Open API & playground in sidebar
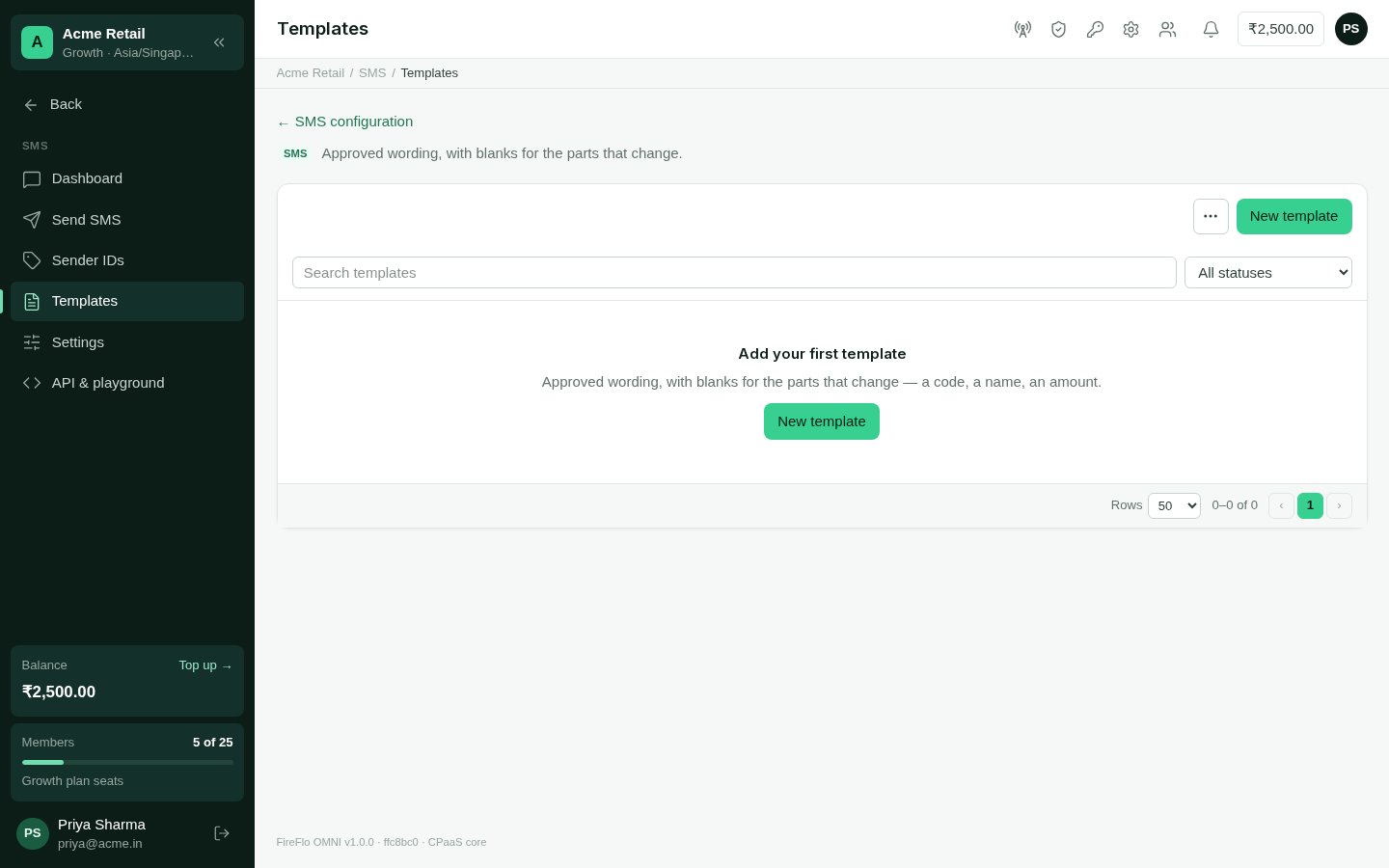The width and height of the screenshot is (1389, 868). coord(126,383)
